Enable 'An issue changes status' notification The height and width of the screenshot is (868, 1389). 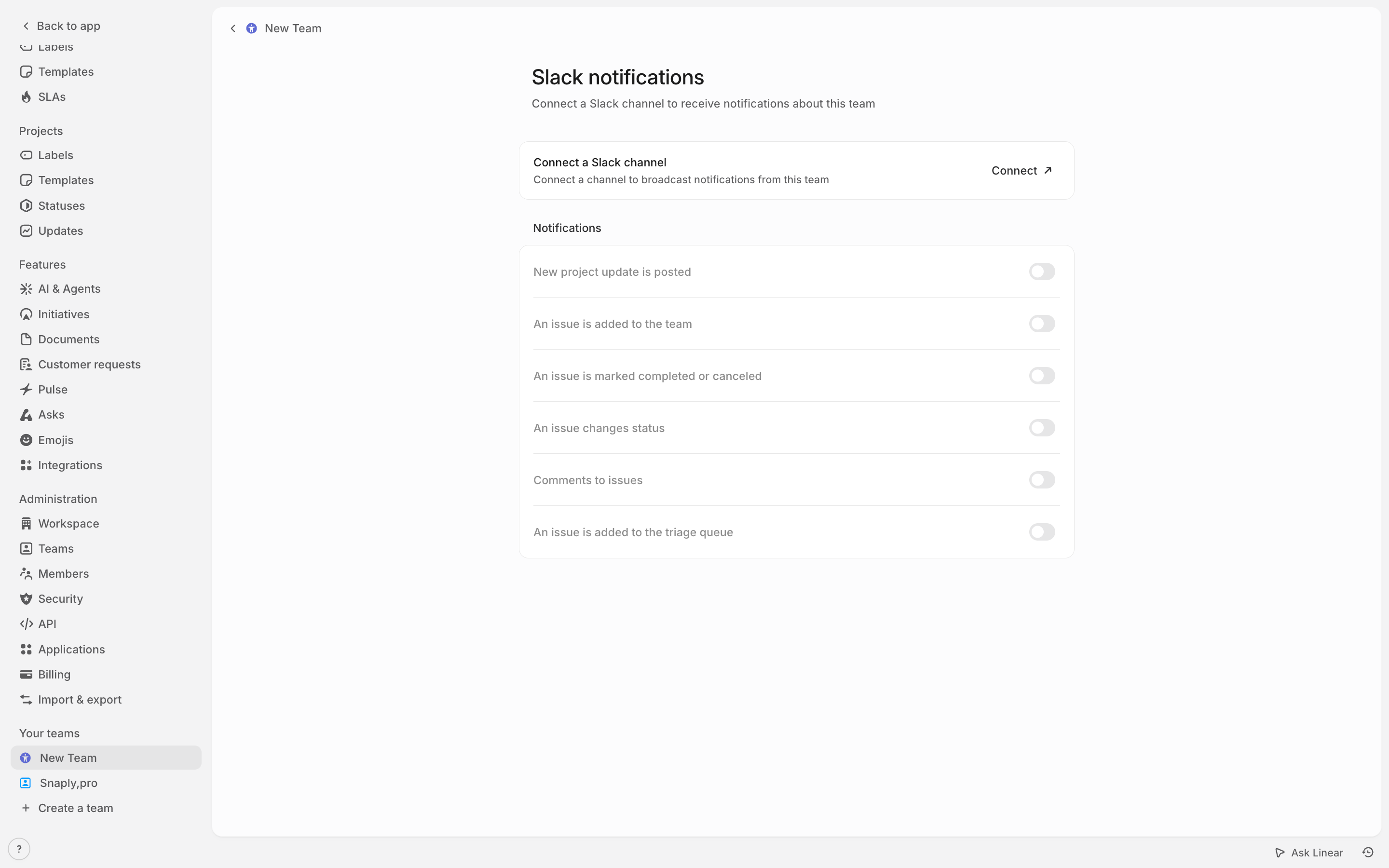pos(1042,428)
